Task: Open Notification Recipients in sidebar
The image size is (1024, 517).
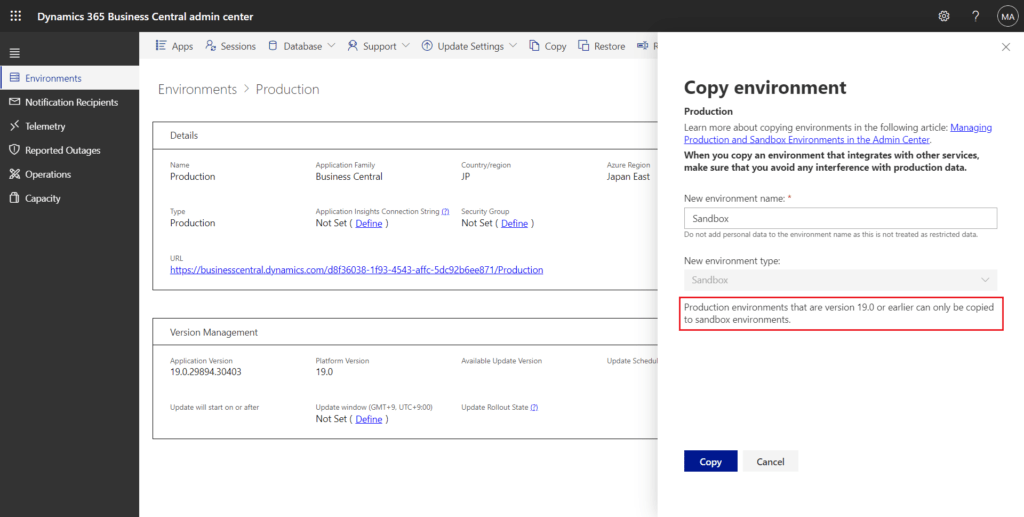Action: pyautogui.click(x=71, y=102)
